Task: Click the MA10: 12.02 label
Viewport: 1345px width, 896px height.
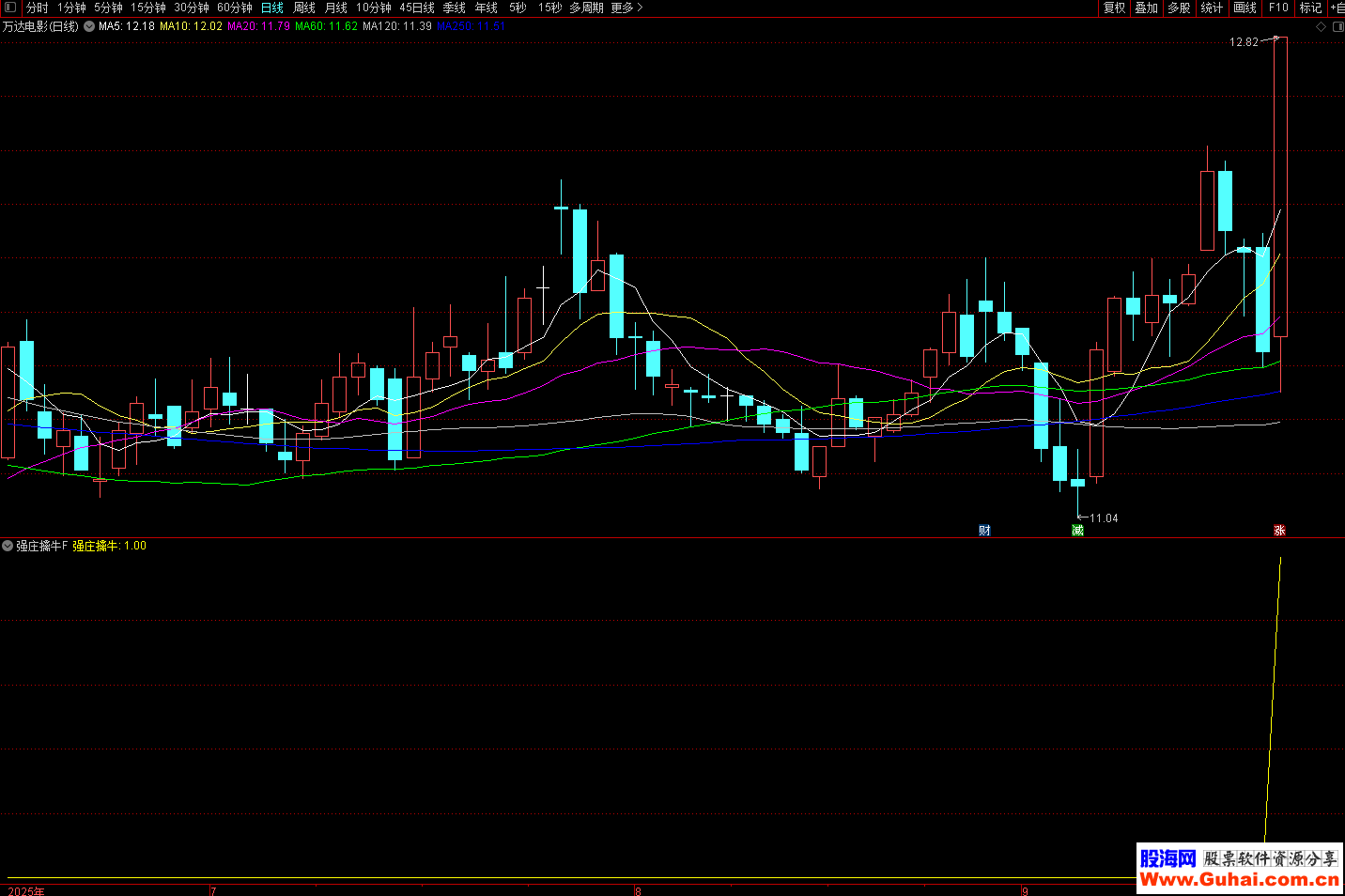Action: 192,26
